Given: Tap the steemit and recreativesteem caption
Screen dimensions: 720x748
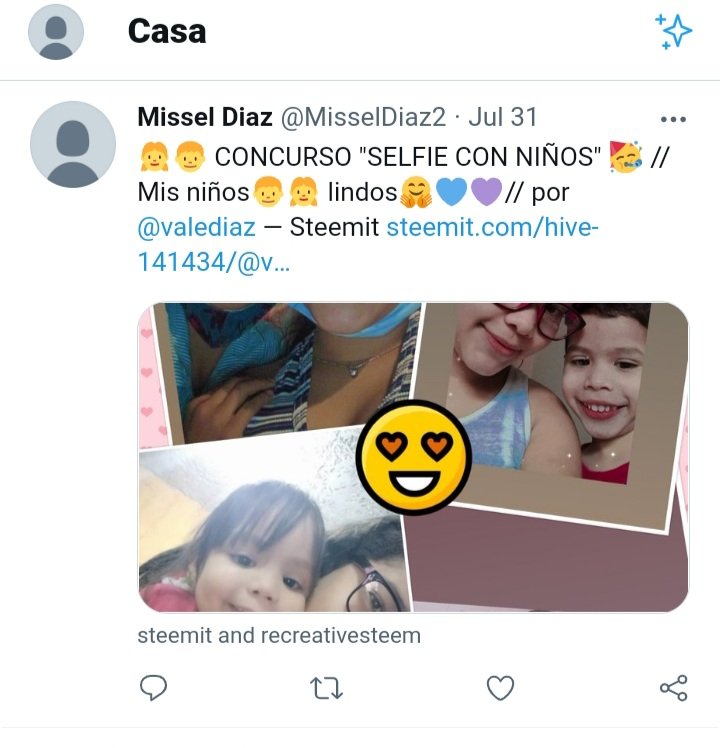Looking at the screenshot, I should [x=279, y=635].
